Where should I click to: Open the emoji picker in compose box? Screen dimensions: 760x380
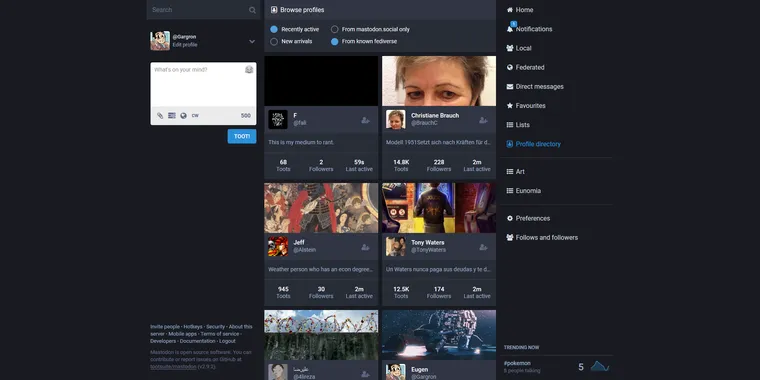[x=249, y=70]
